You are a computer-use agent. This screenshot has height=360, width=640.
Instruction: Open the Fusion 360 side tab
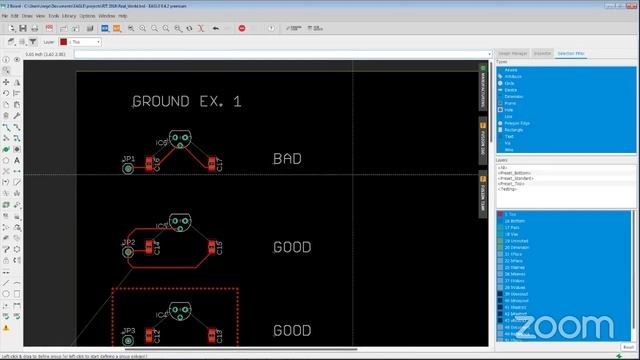coord(482,141)
